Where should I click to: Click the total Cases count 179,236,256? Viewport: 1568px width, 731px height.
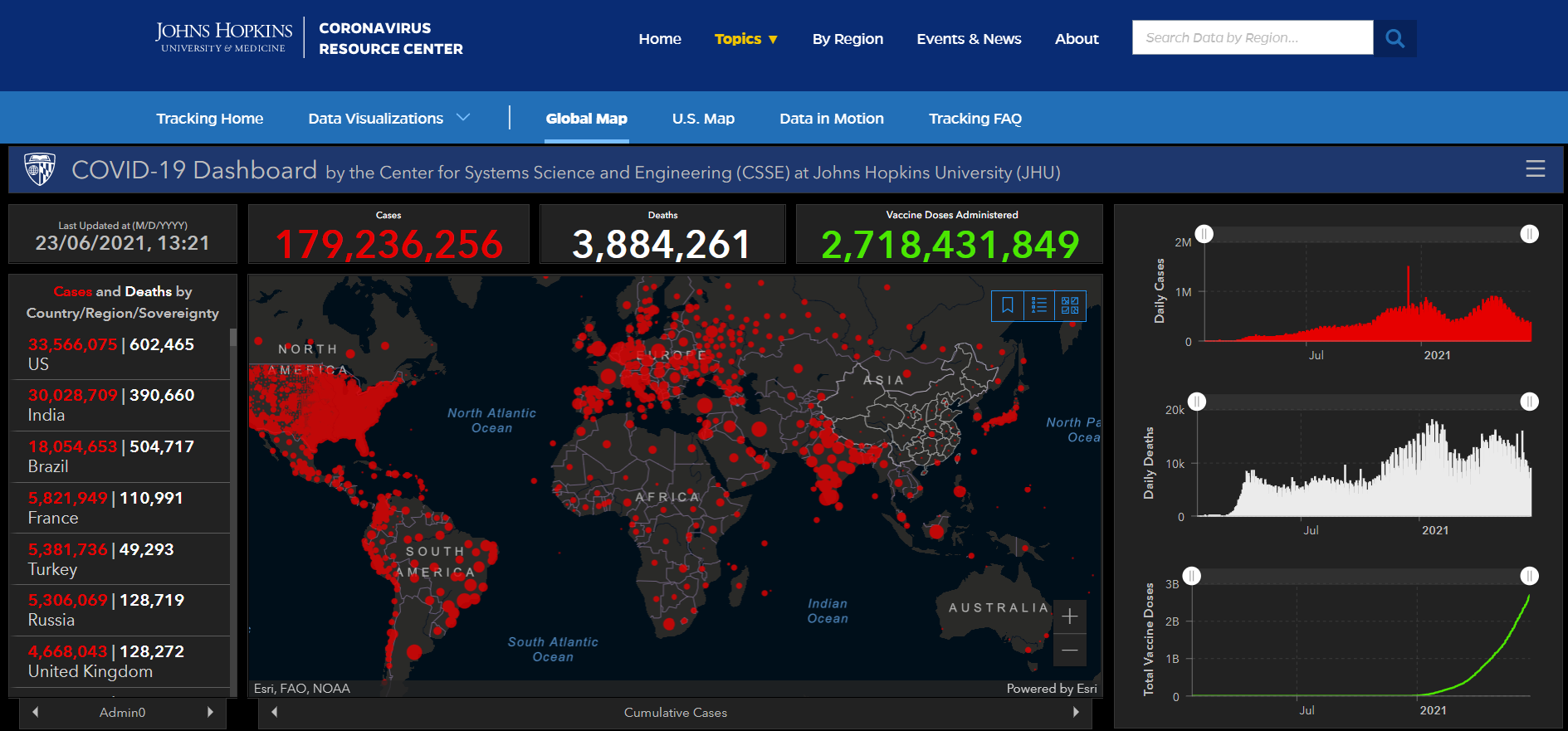388,244
